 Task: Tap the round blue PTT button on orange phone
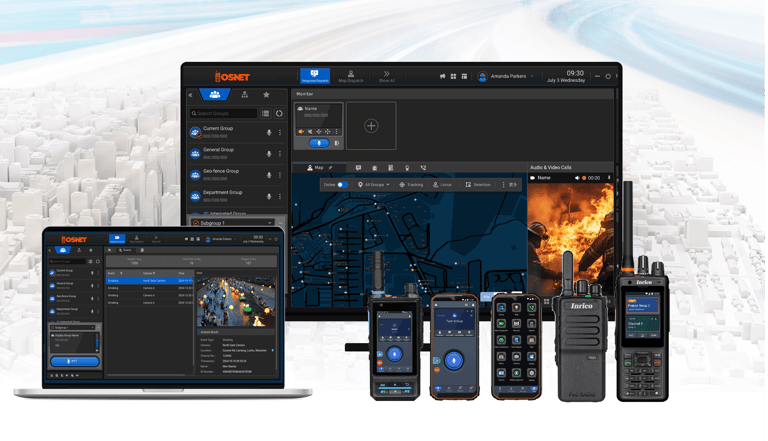(x=454, y=360)
